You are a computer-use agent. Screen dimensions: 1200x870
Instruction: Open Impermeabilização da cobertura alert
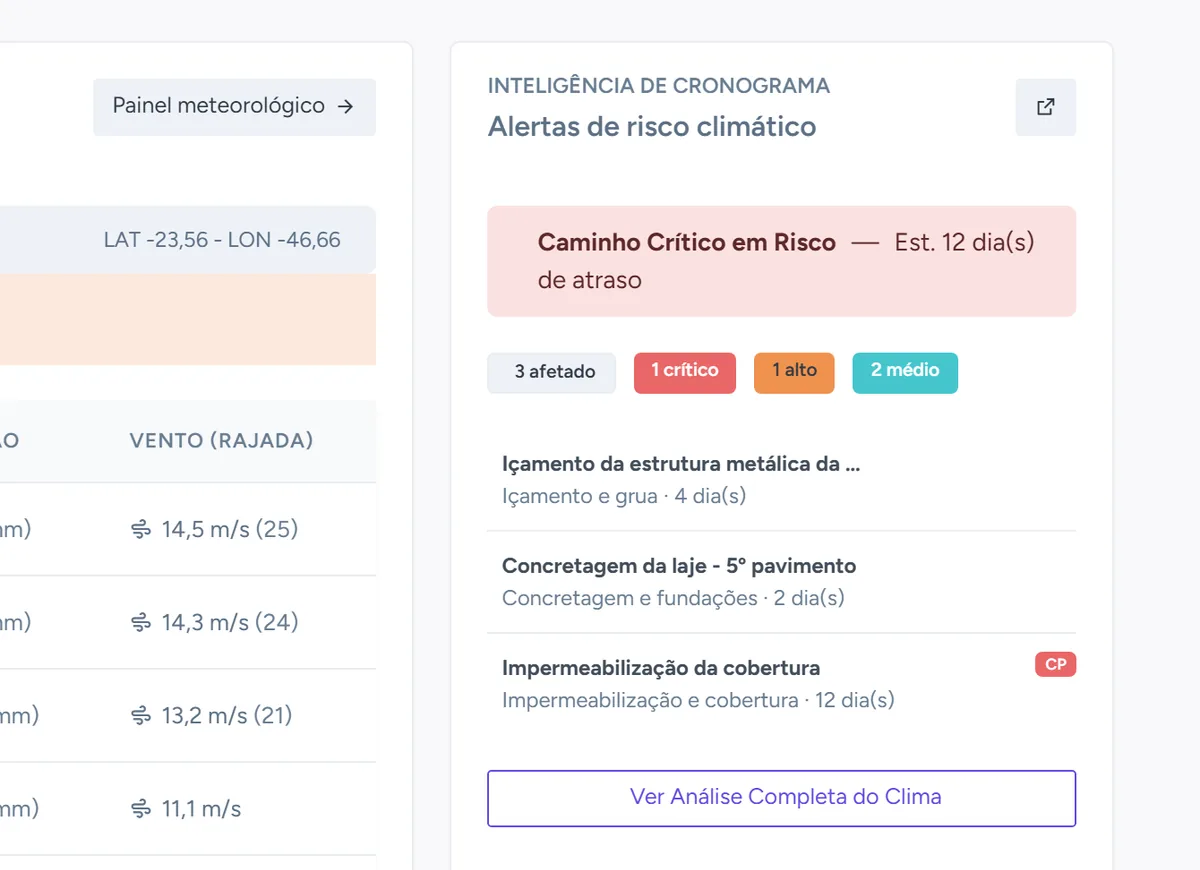(x=782, y=684)
